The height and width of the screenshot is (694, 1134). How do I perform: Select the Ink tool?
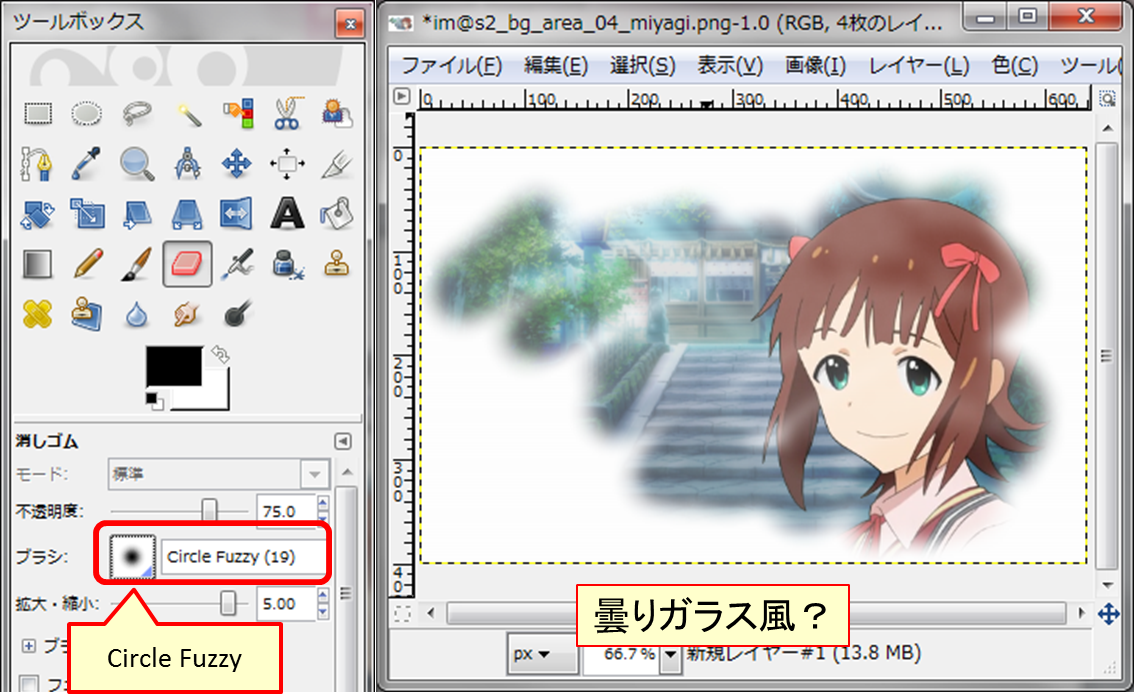(287, 265)
